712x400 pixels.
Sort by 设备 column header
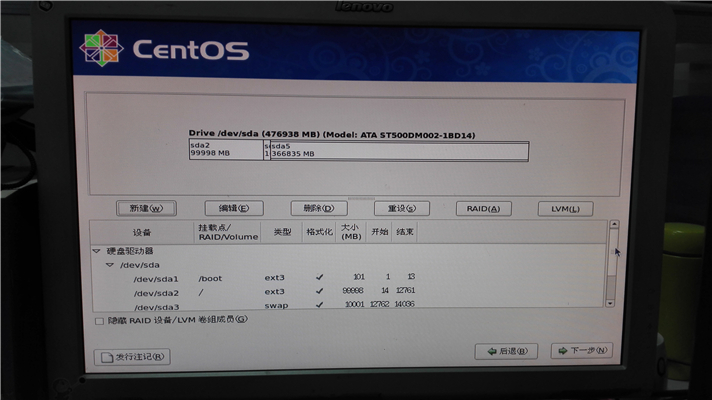click(142, 232)
